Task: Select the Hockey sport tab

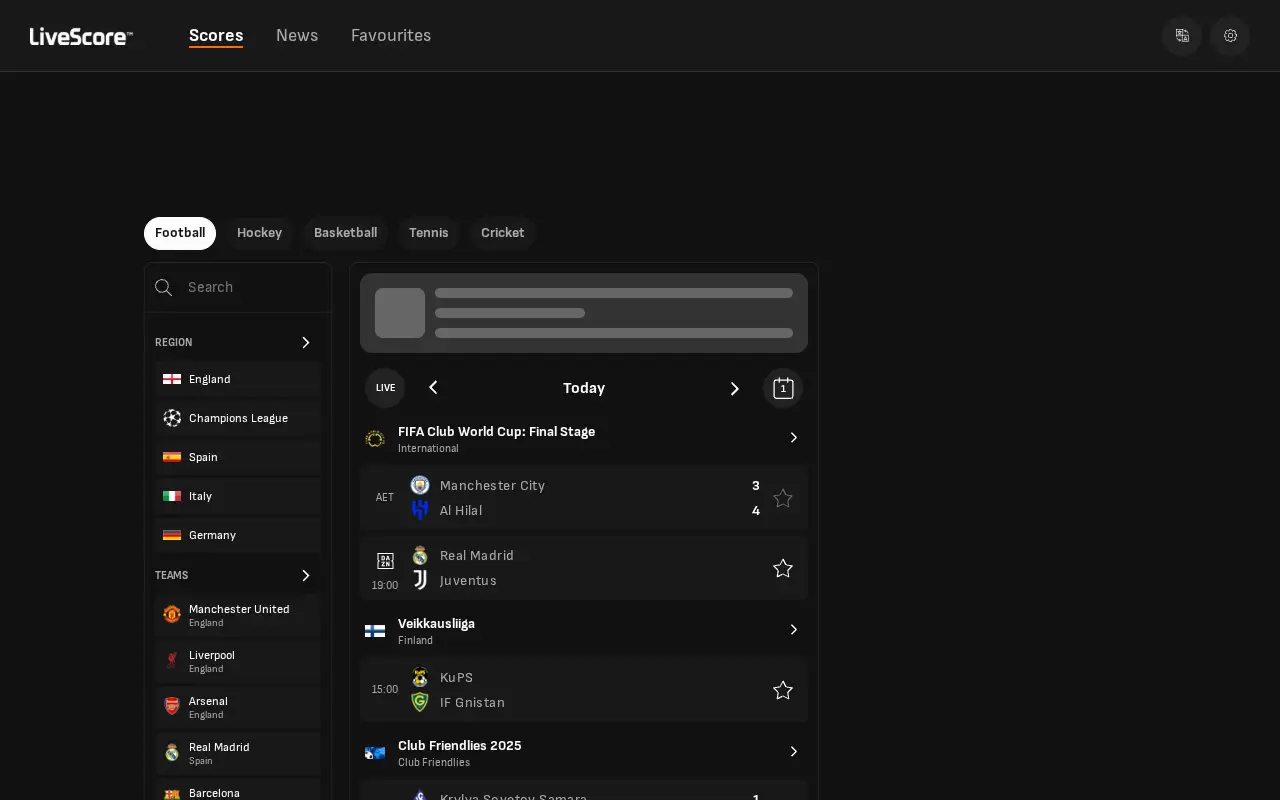Action: [259, 233]
